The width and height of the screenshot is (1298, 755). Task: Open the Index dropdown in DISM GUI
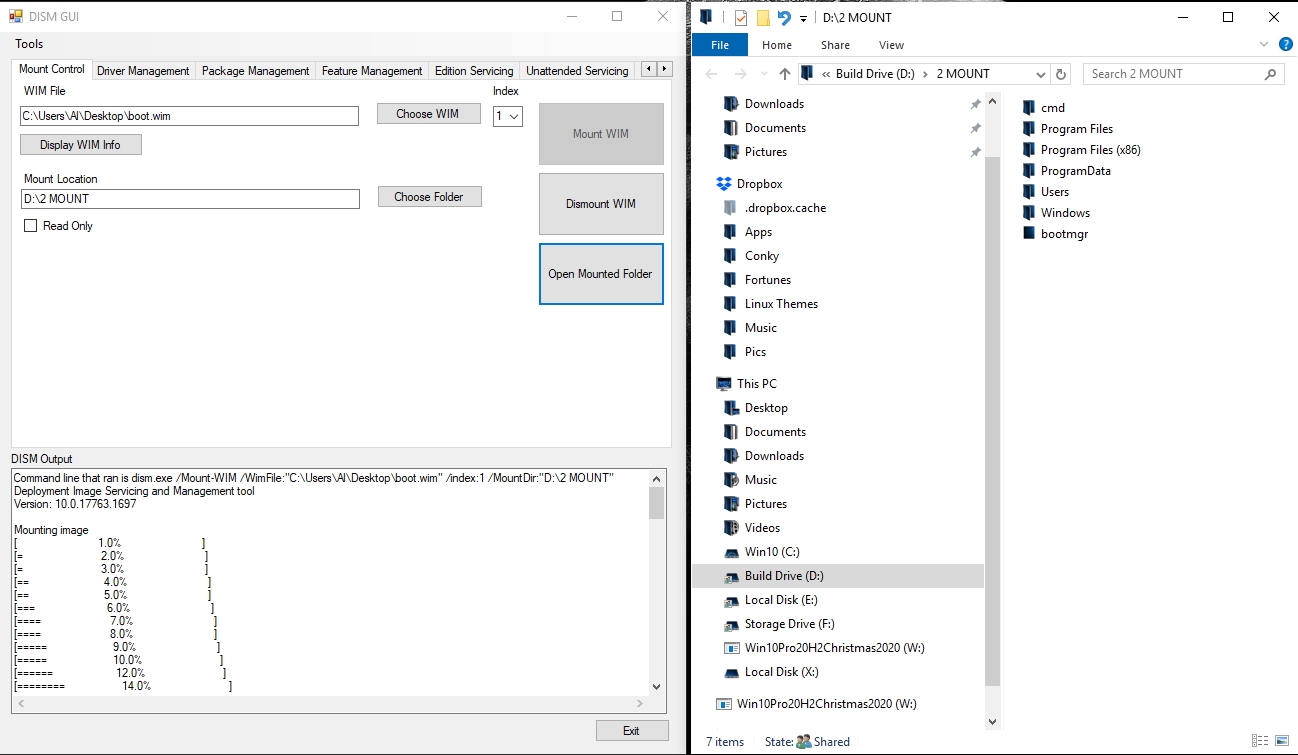coord(513,117)
